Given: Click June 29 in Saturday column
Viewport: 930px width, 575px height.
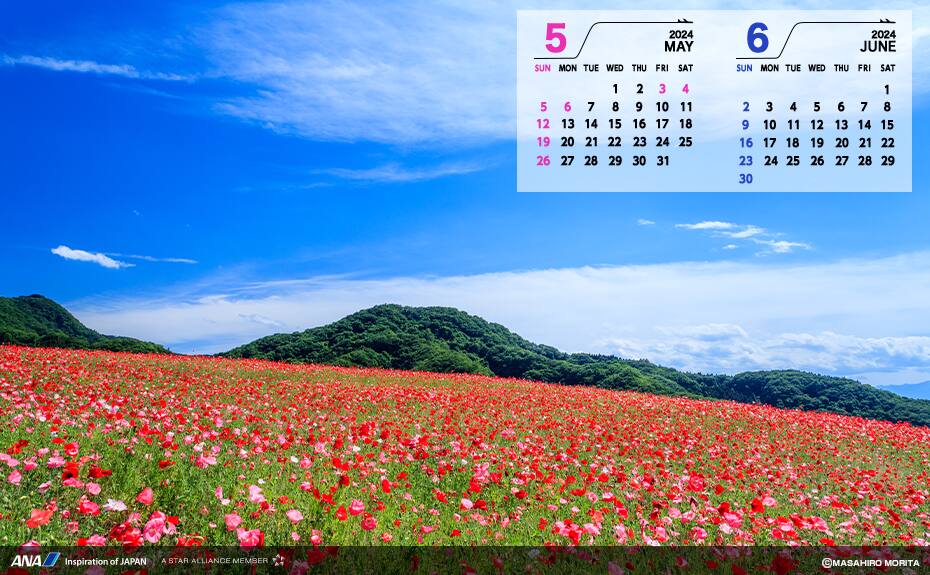Looking at the screenshot, I should [887, 161].
